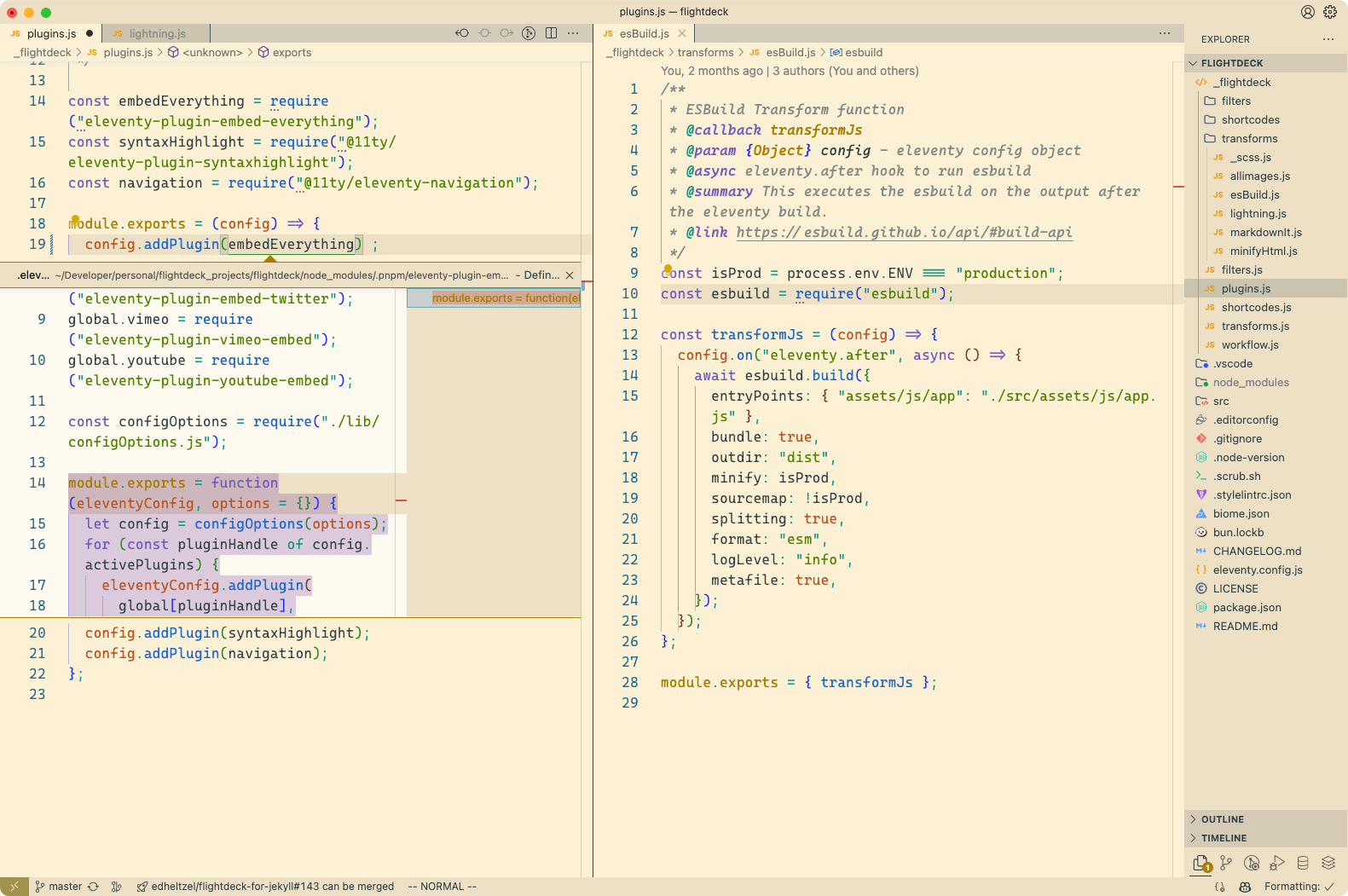The width and height of the screenshot is (1348, 896).
Task: Go to previous change in plugins.js editor toolbar
Action: [x=462, y=33]
